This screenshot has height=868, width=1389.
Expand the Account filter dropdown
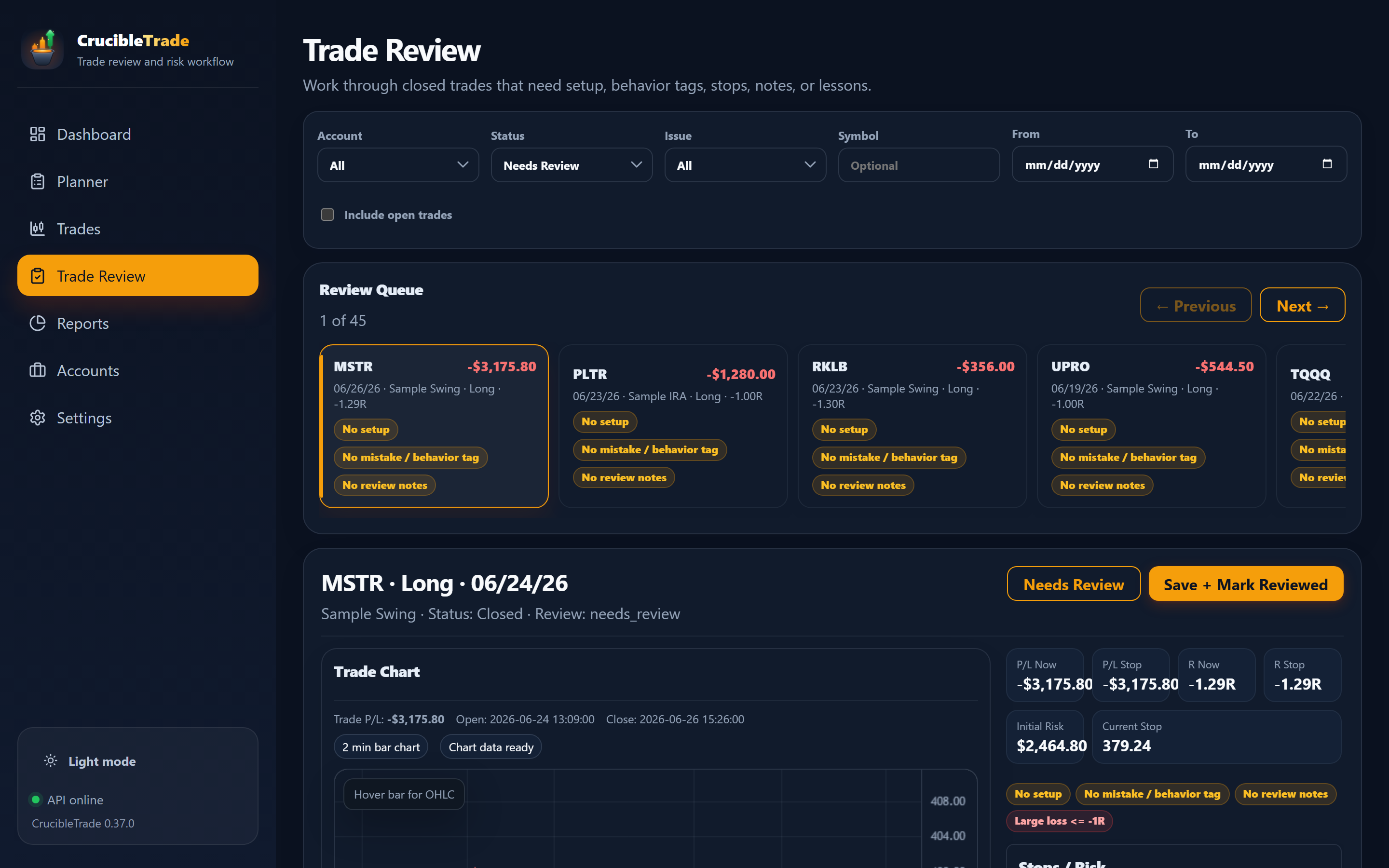point(398,165)
